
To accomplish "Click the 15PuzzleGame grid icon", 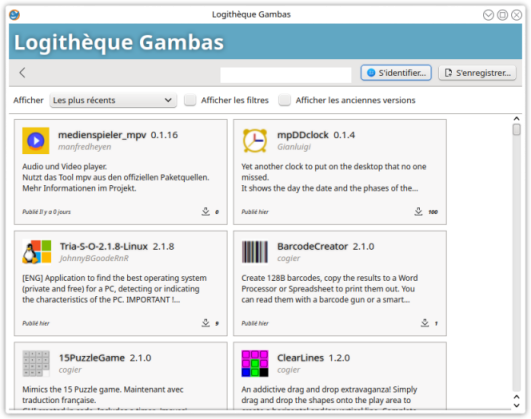I will click(36, 363).
